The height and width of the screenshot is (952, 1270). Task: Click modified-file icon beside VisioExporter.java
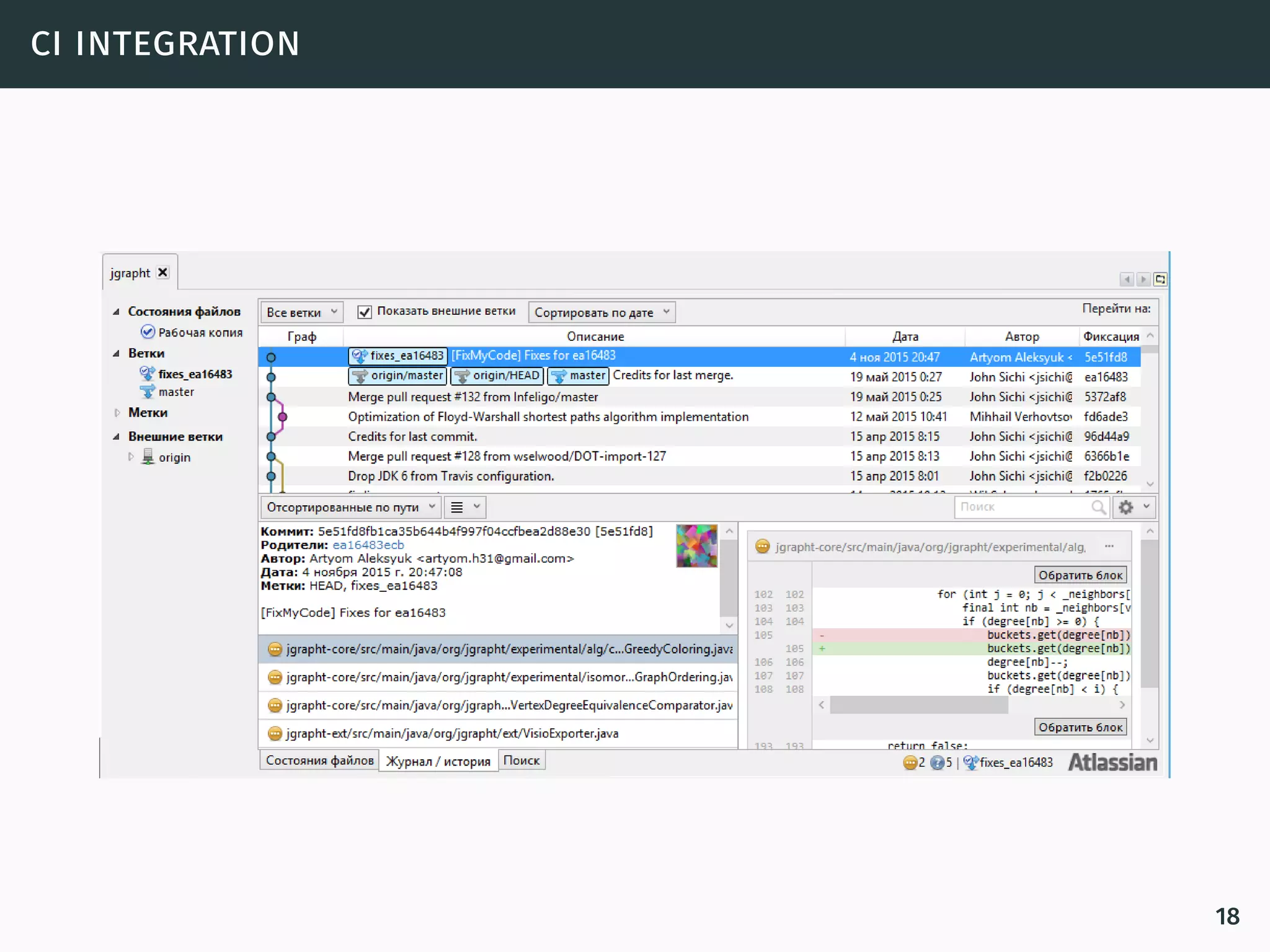[275, 734]
